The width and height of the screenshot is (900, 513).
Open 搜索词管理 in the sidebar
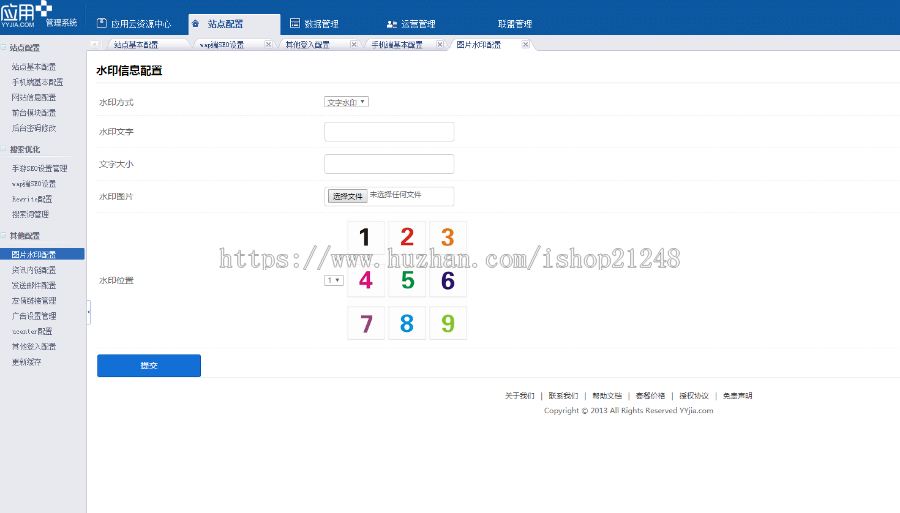tap(30, 214)
